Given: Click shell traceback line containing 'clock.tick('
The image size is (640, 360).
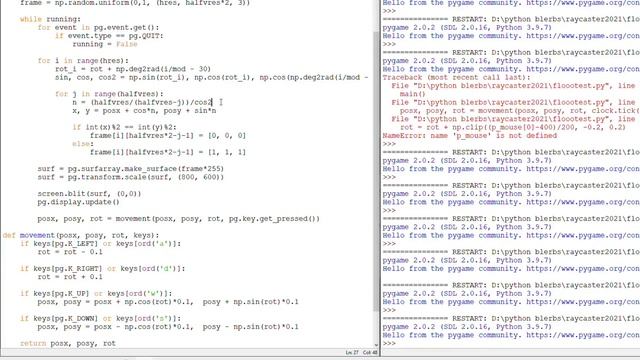Looking at the screenshot, I should [520, 111].
